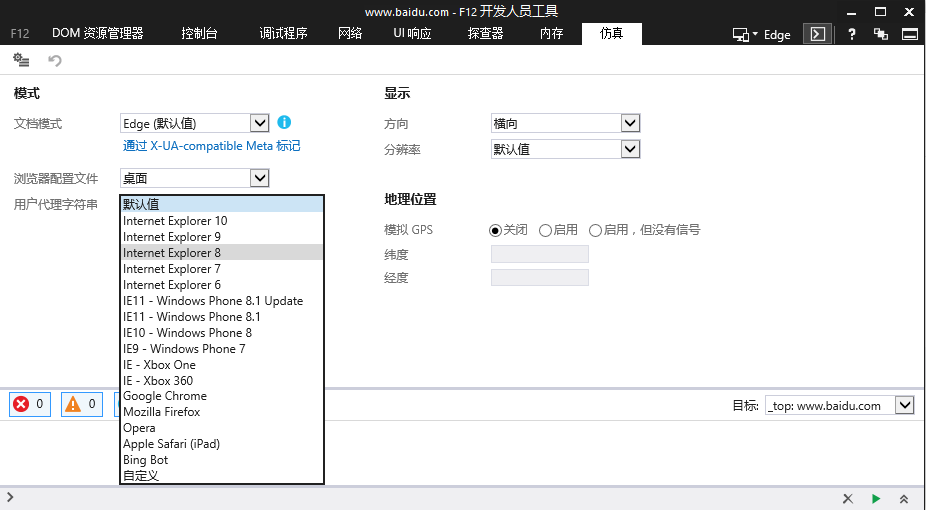Click the F12 label in header

[x=19, y=34]
